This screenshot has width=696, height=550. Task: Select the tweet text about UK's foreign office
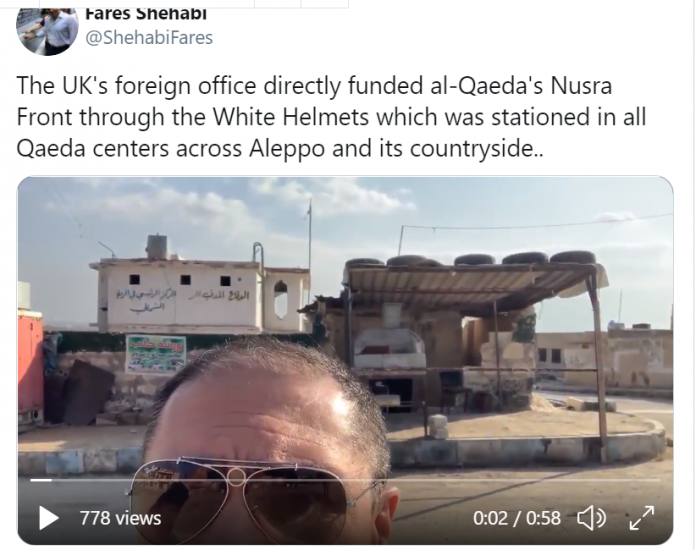click(331, 117)
